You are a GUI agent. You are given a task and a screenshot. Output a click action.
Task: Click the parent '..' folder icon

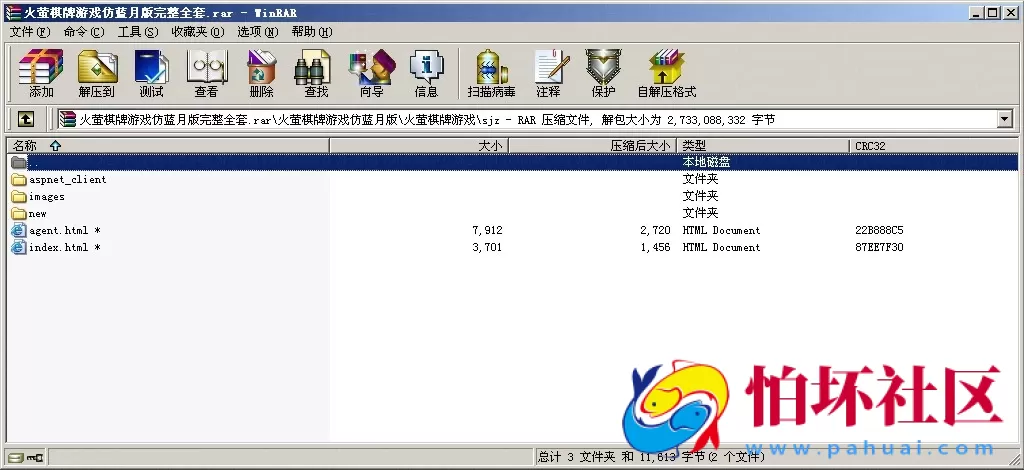point(19,162)
